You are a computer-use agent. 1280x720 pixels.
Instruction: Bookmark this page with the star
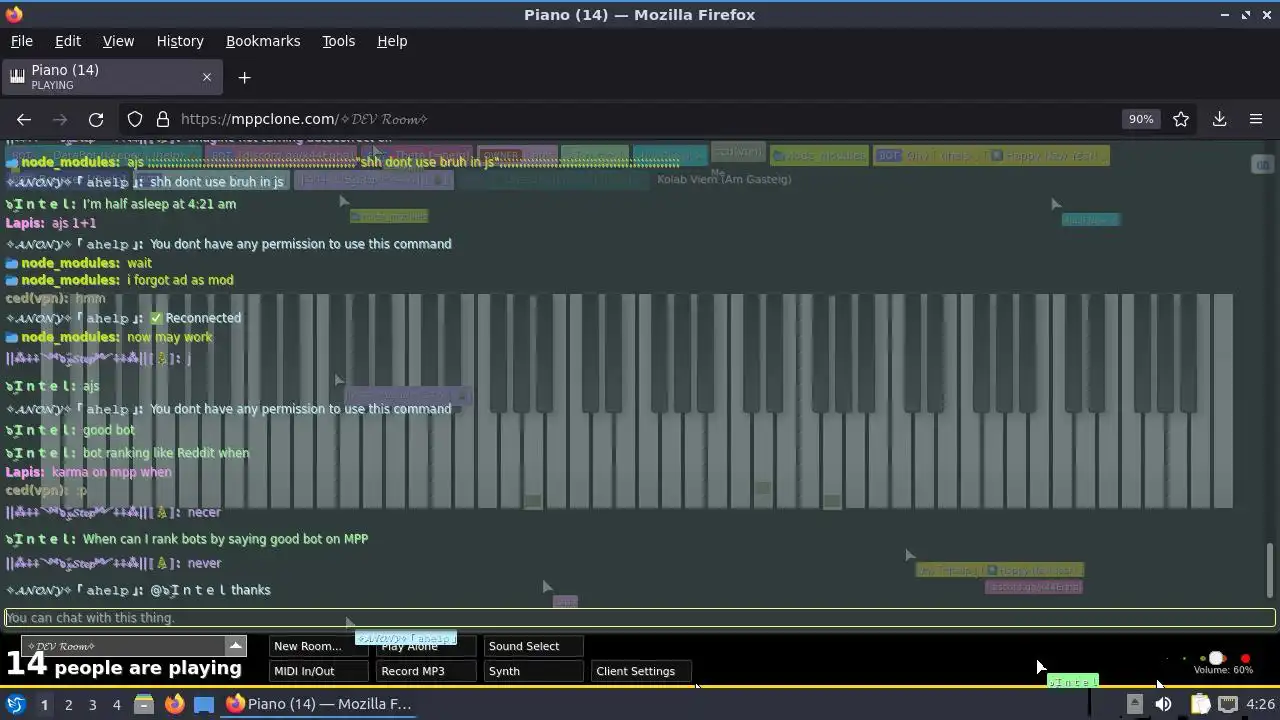tap(1181, 119)
